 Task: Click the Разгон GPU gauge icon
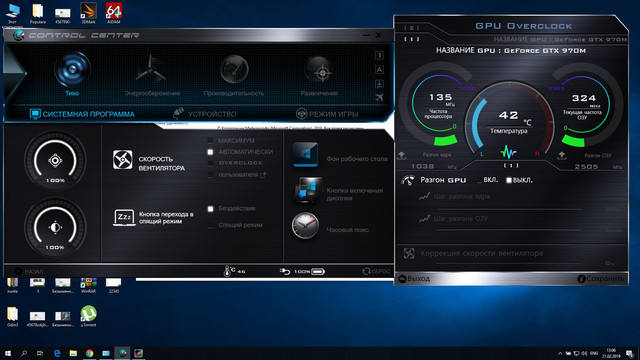click(408, 180)
